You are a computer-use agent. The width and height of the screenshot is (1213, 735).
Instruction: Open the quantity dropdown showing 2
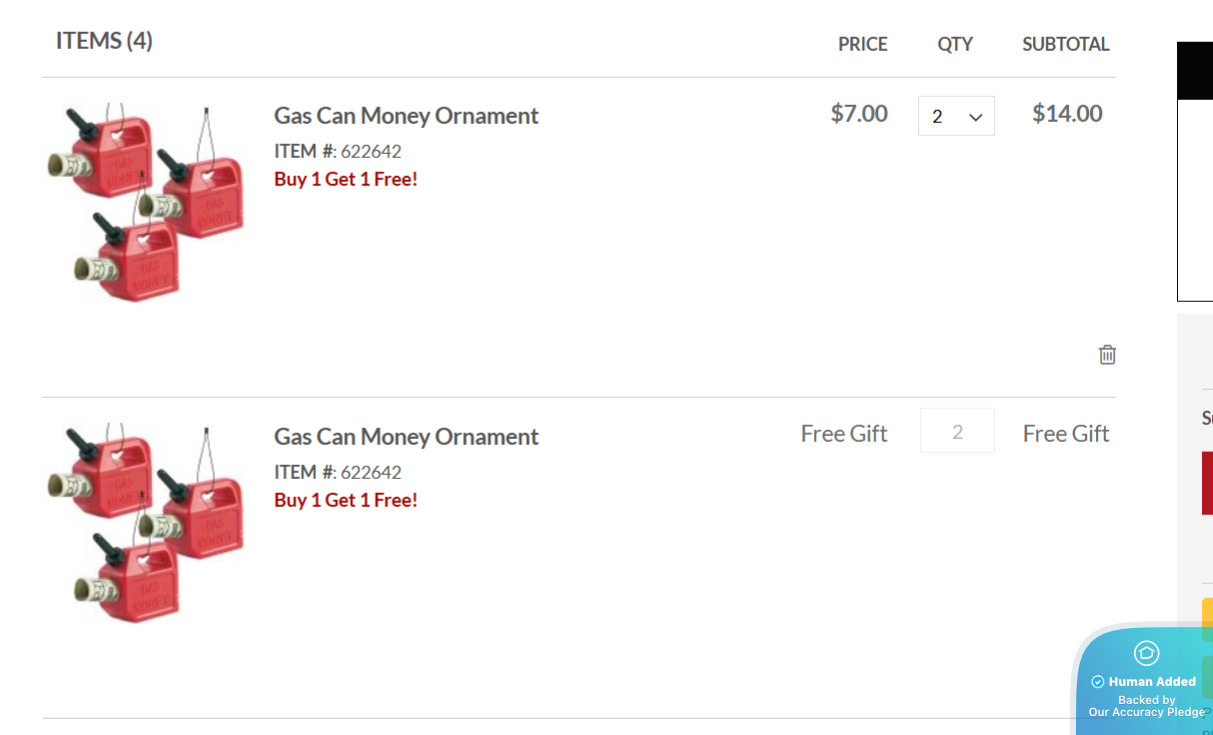point(956,116)
